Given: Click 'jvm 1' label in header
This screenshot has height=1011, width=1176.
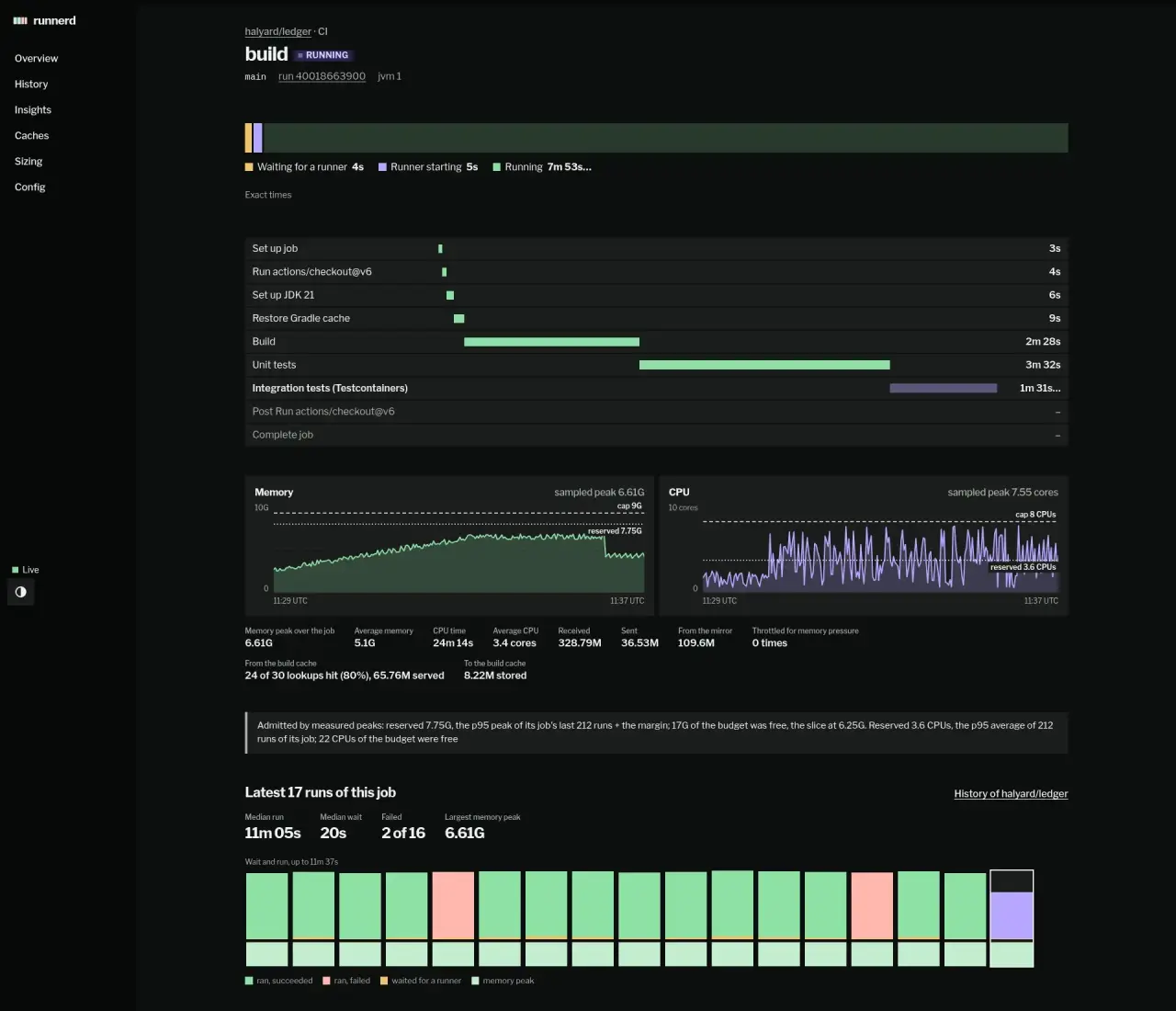Looking at the screenshot, I should point(390,76).
